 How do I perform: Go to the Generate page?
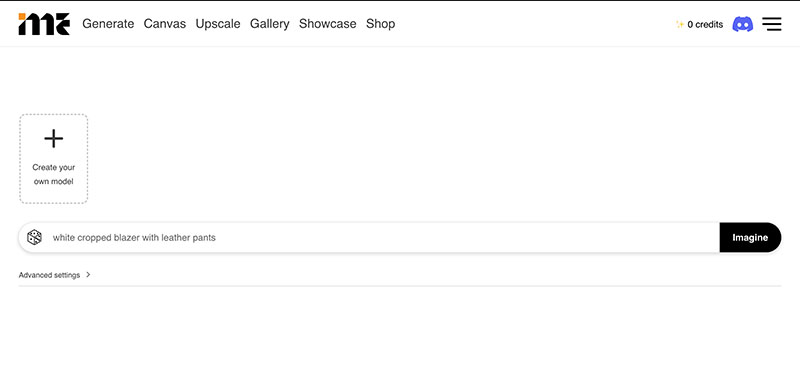(x=108, y=24)
